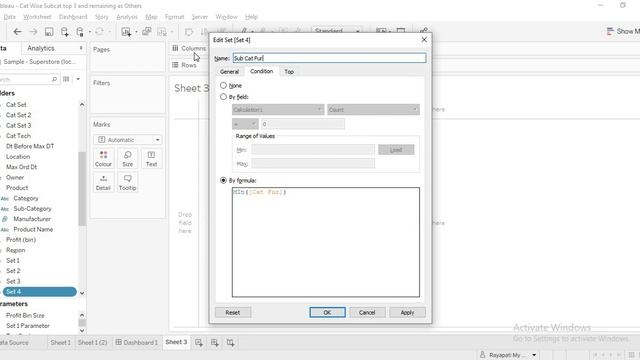Switch to the Condition tab

261,71
